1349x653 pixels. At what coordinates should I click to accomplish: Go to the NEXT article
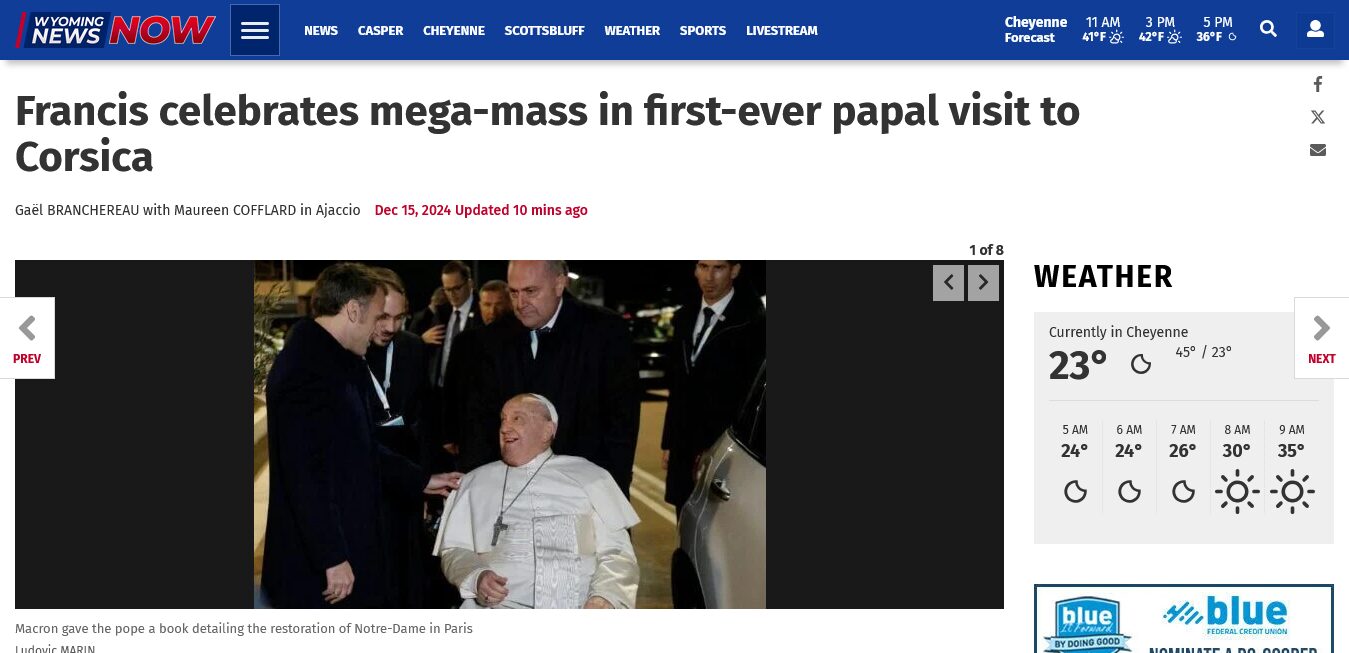[x=1321, y=338]
